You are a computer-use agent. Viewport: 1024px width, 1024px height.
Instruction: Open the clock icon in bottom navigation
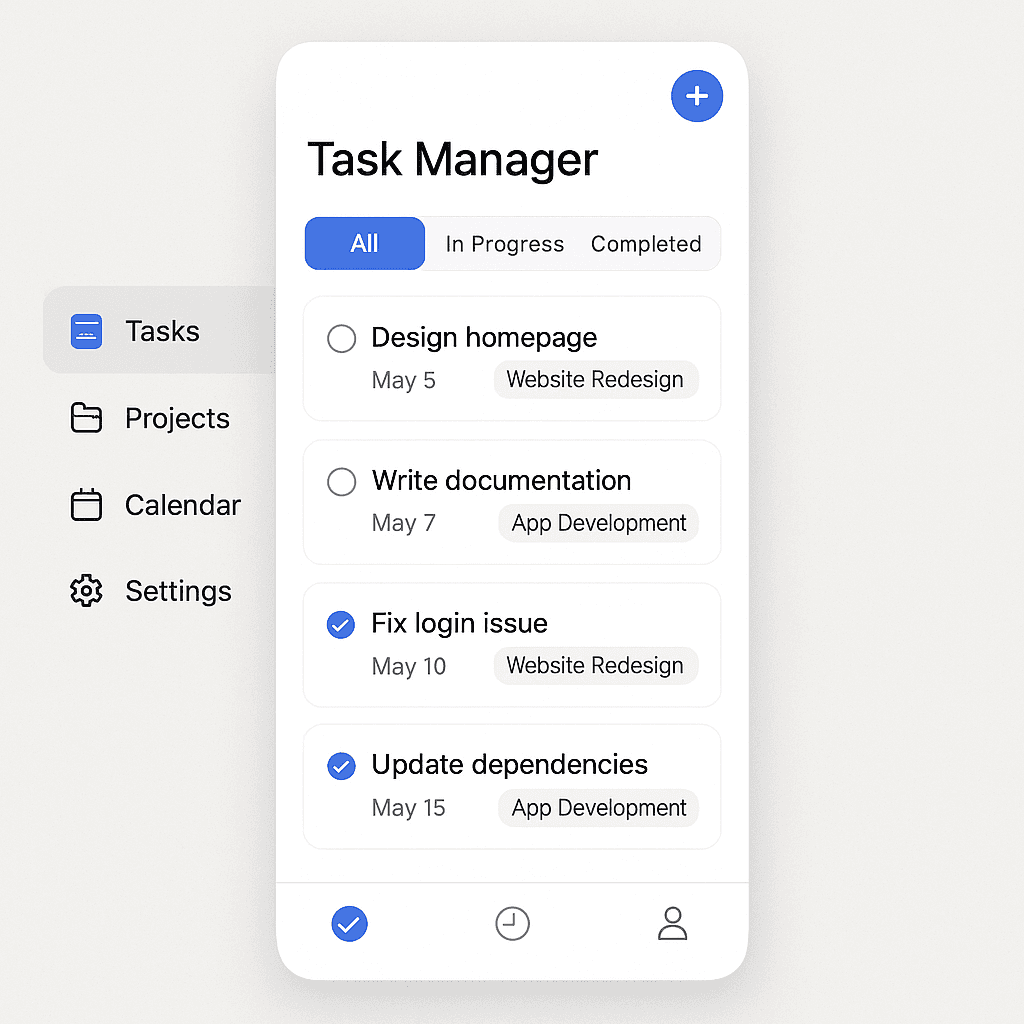coord(512,923)
